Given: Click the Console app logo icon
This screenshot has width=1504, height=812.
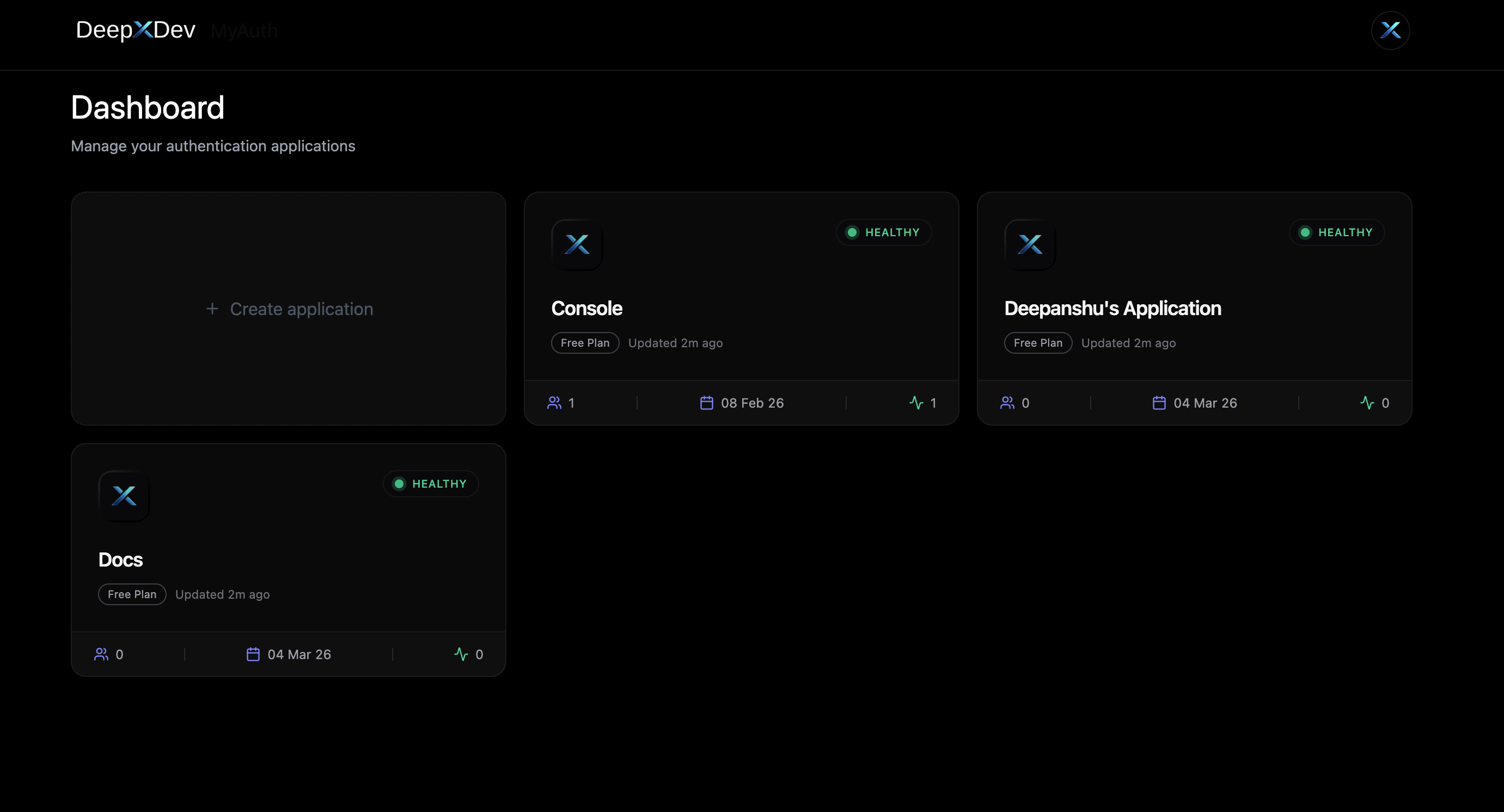Looking at the screenshot, I should coord(577,244).
